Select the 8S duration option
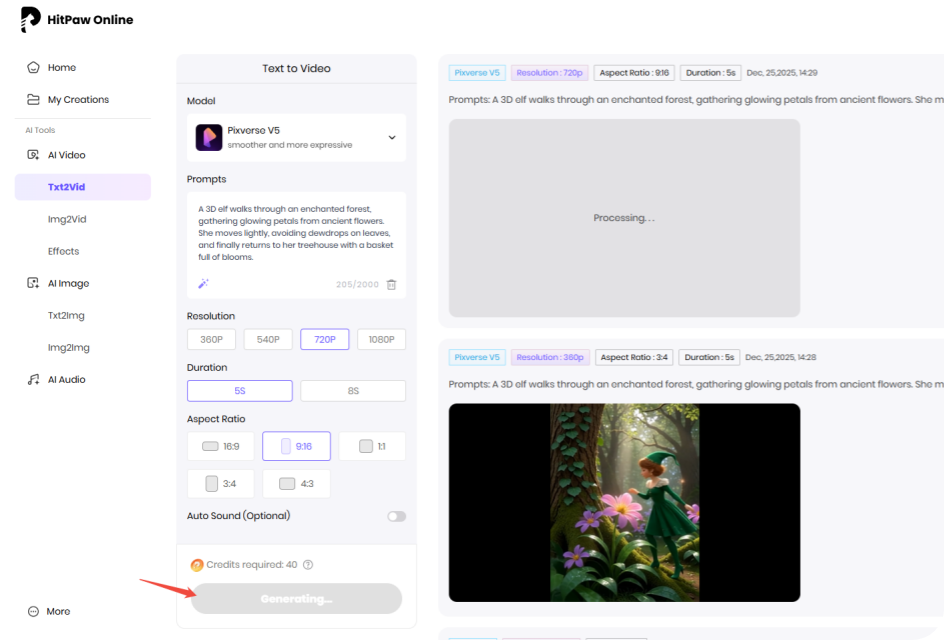Viewport: 944px width, 640px height. point(352,390)
